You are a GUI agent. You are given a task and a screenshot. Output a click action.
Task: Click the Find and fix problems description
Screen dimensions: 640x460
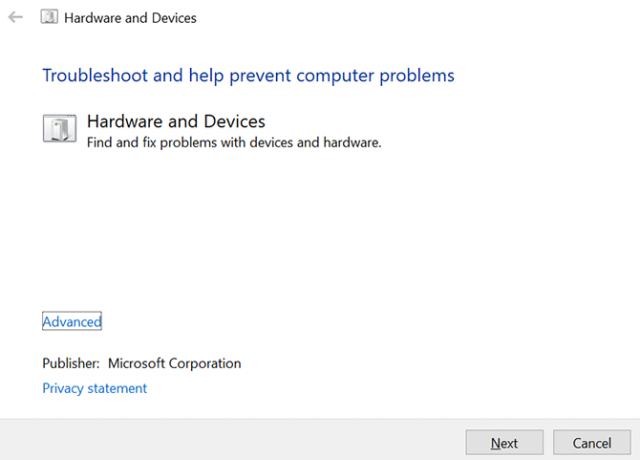(234, 142)
